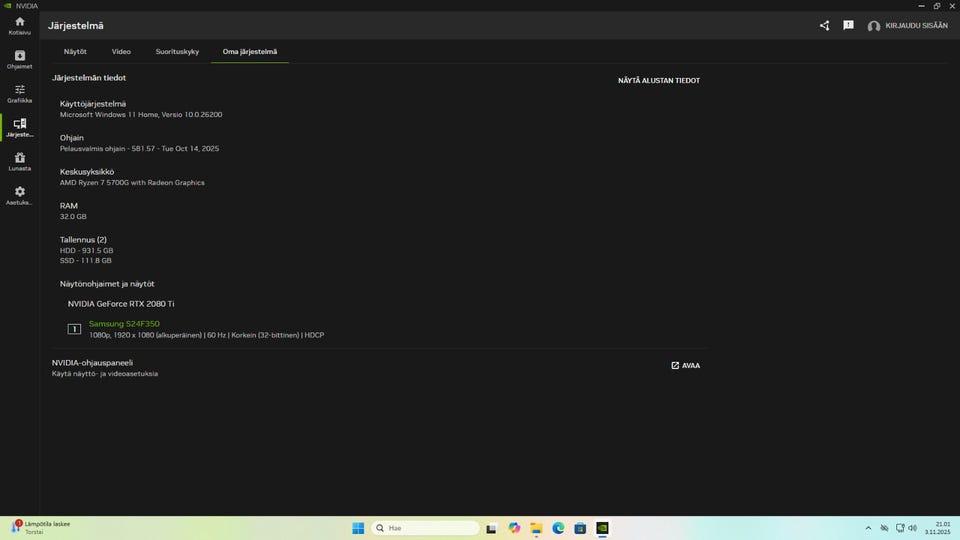
Task: Launch Microsoft Edge from the taskbar
Action: pos(558,528)
